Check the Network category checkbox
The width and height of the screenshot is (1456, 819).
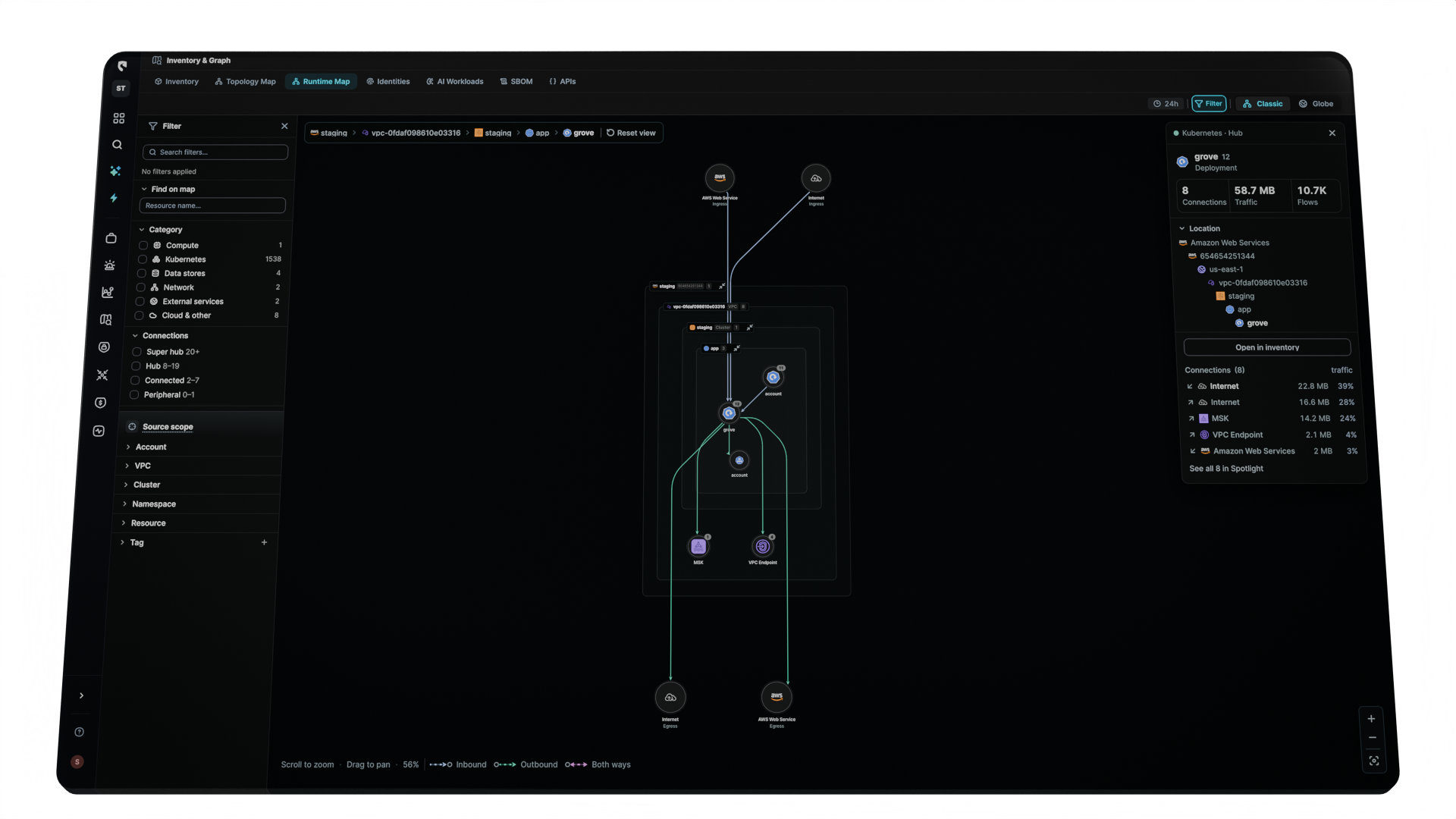click(140, 287)
